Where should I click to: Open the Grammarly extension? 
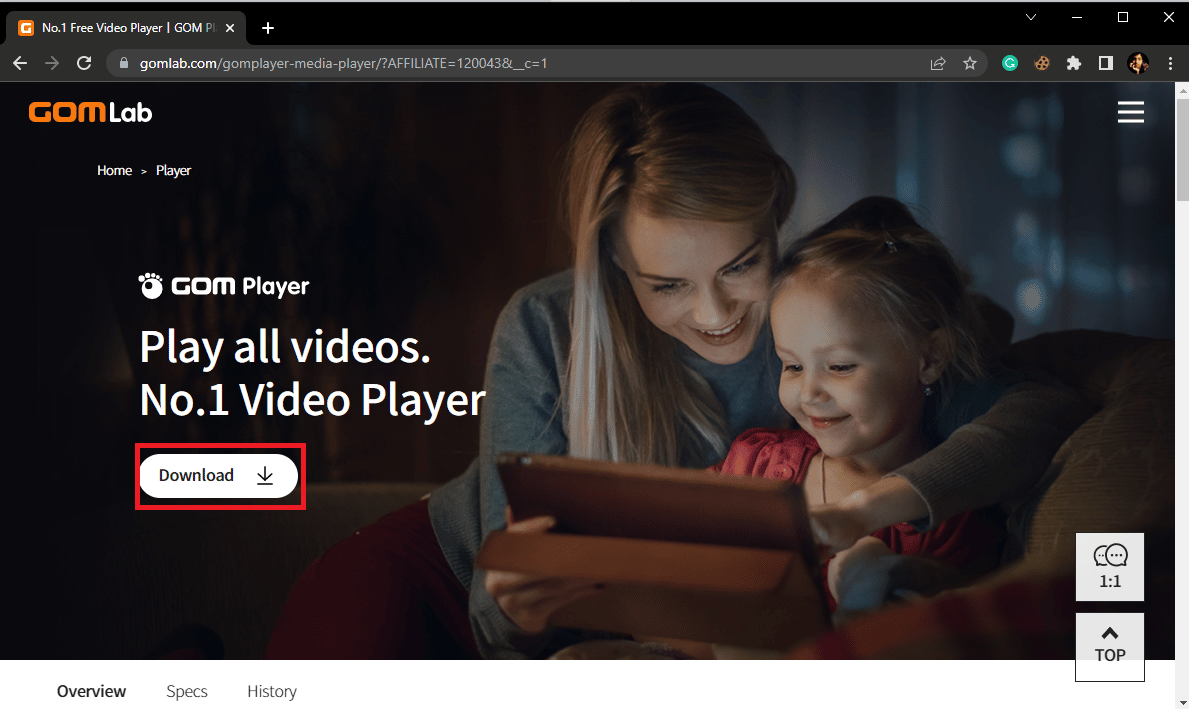pos(1010,64)
